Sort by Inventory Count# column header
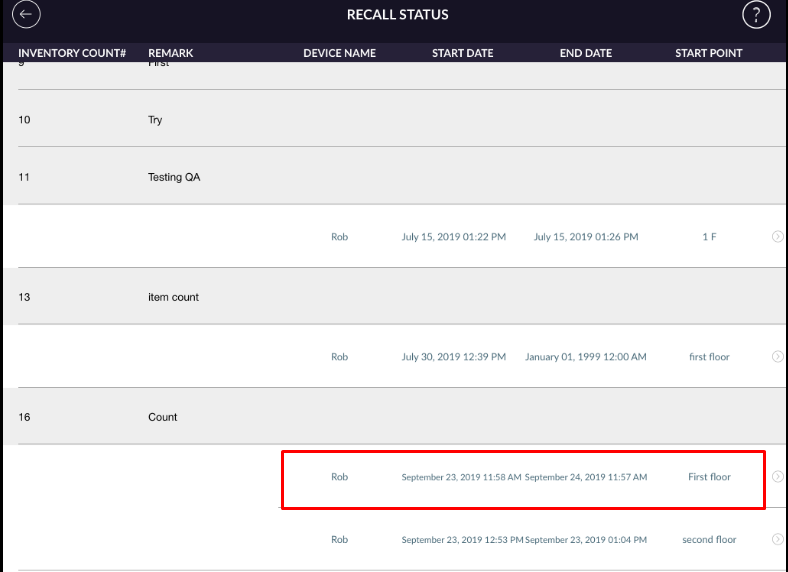The image size is (788, 572). click(72, 53)
